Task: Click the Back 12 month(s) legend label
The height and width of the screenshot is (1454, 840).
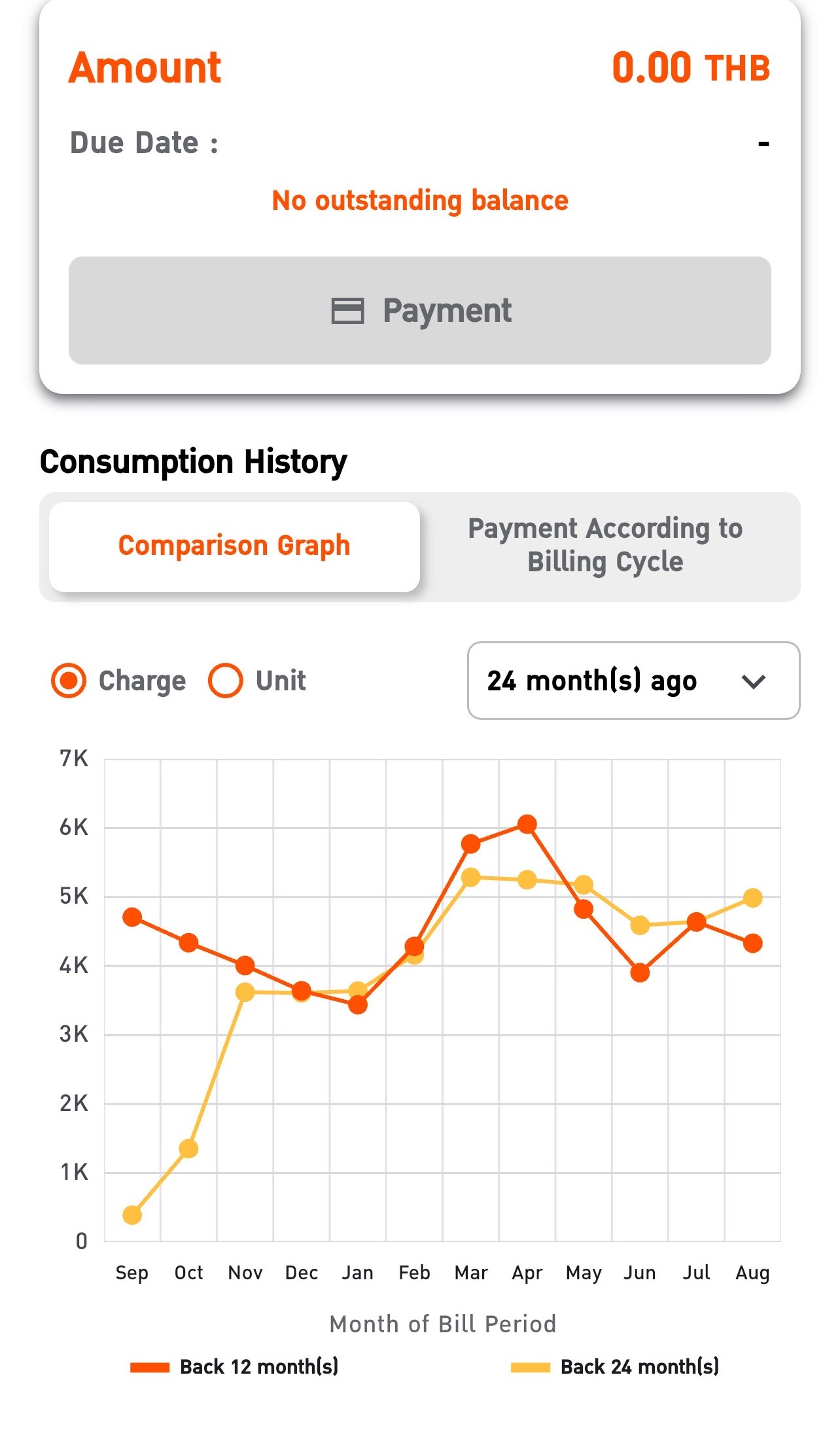Action: (x=259, y=1367)
